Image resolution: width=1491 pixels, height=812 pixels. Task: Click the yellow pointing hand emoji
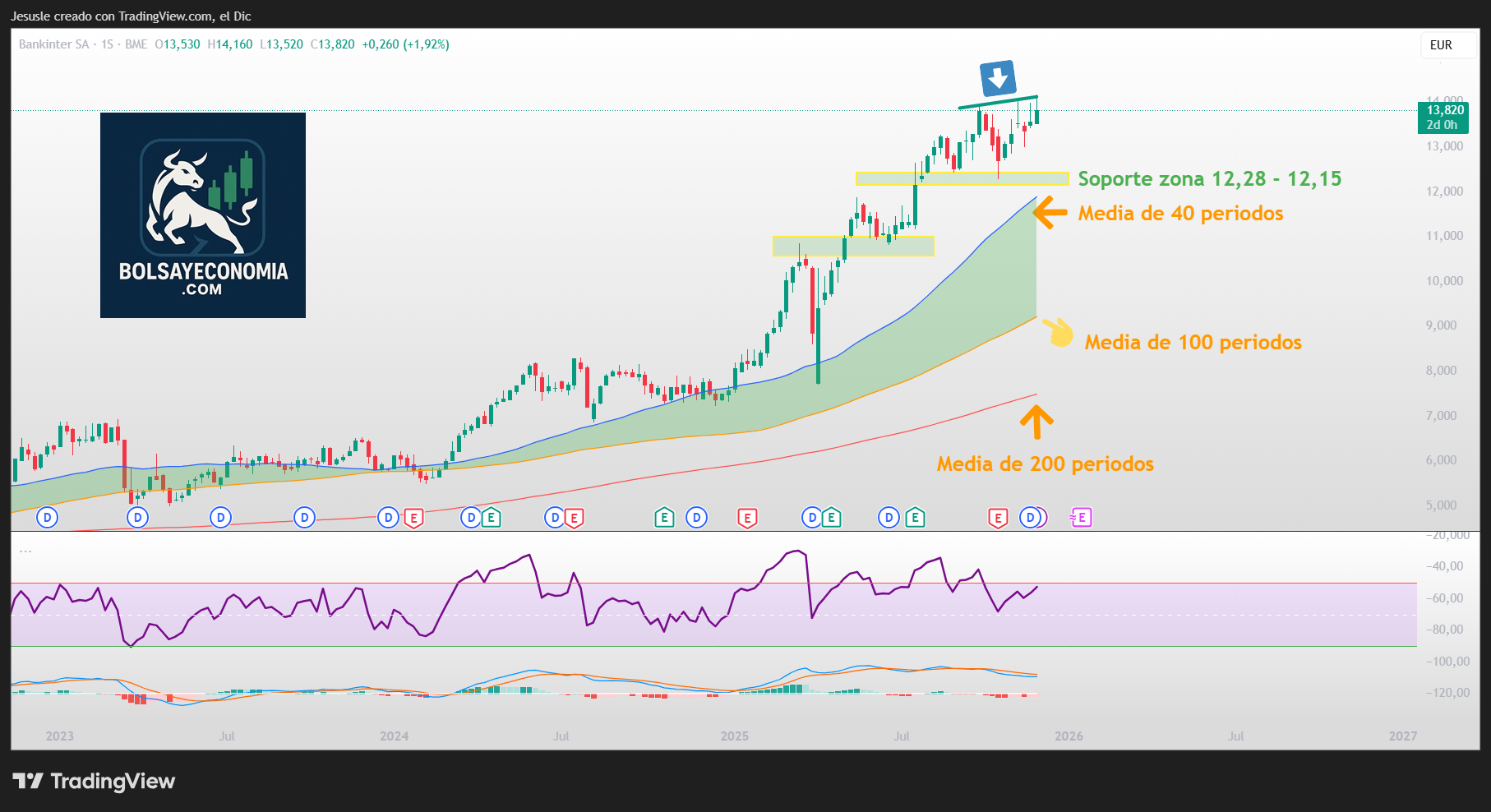[1058, 332]
